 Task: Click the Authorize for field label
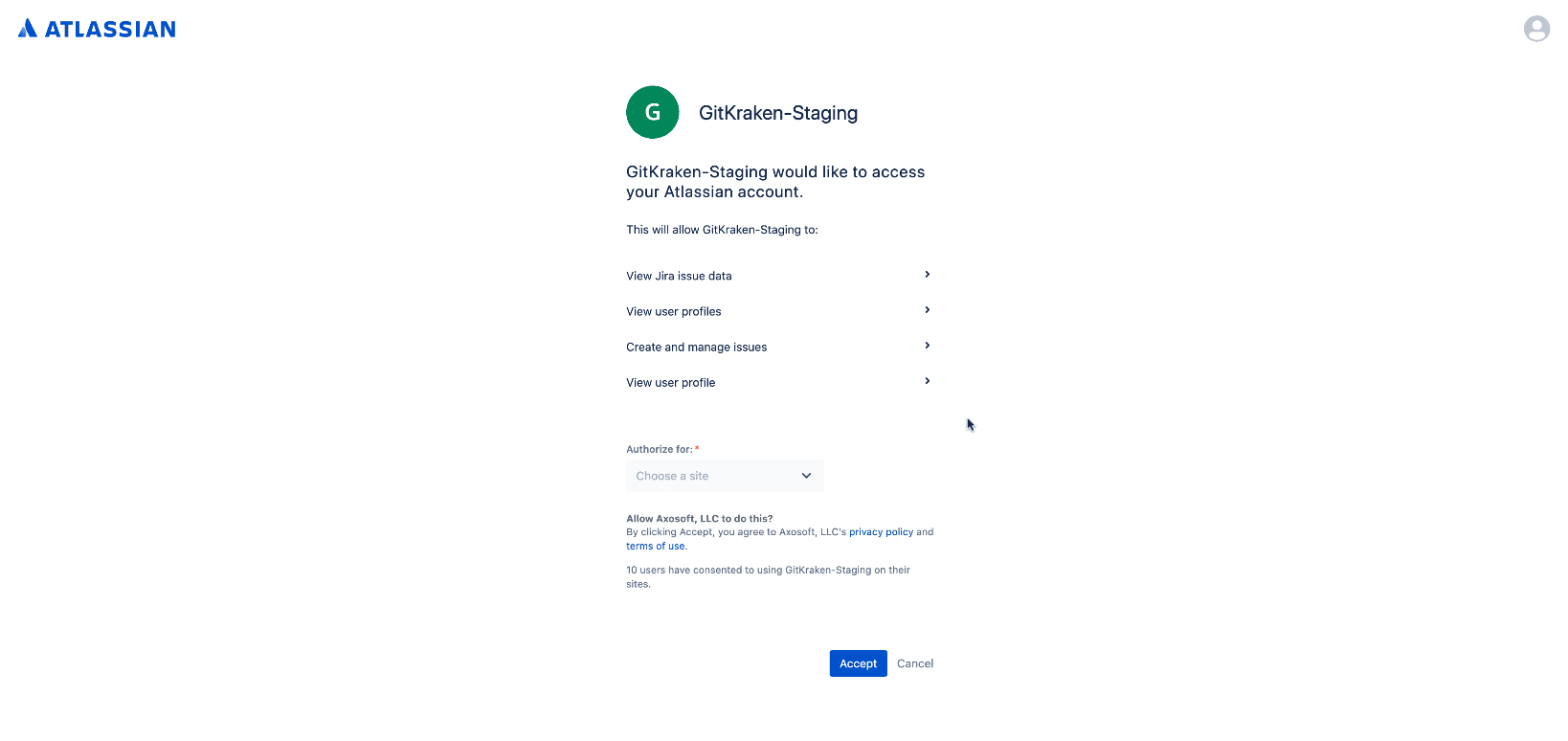[x=659, y=449]
